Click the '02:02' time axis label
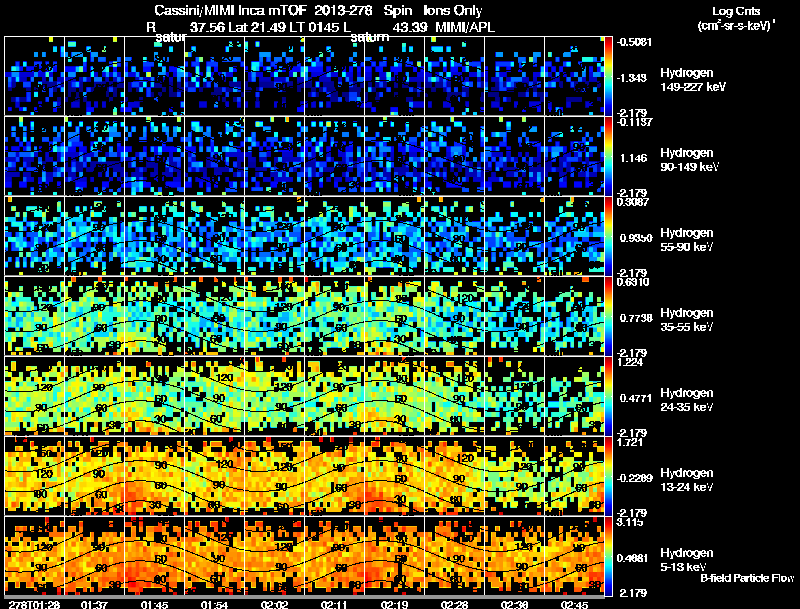Image resolution: width=800 pixels, height=609 pixels. tap(274, 604)
